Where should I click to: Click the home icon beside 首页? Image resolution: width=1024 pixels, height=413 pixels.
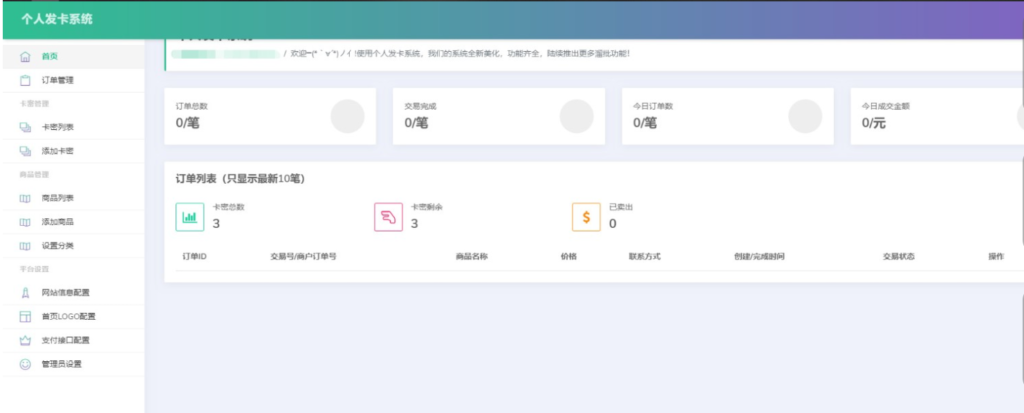[x=25, y=57]
